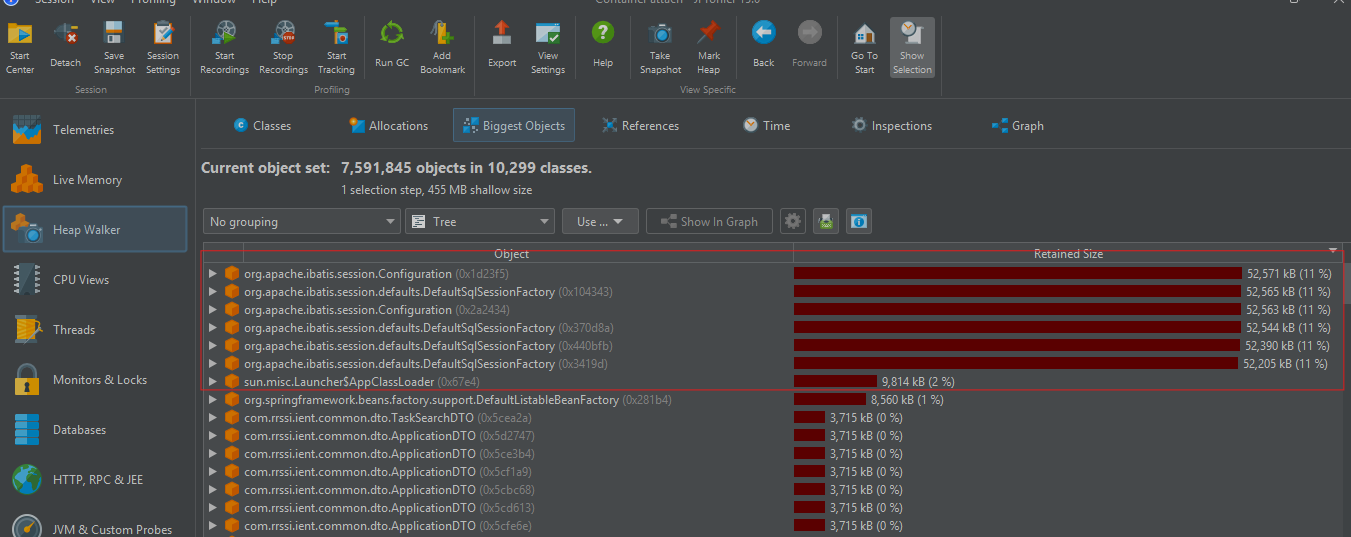Click the blue info icon
Image resolution: width=1351 pixels, height=537 pixels.
(x=859, y=222)
